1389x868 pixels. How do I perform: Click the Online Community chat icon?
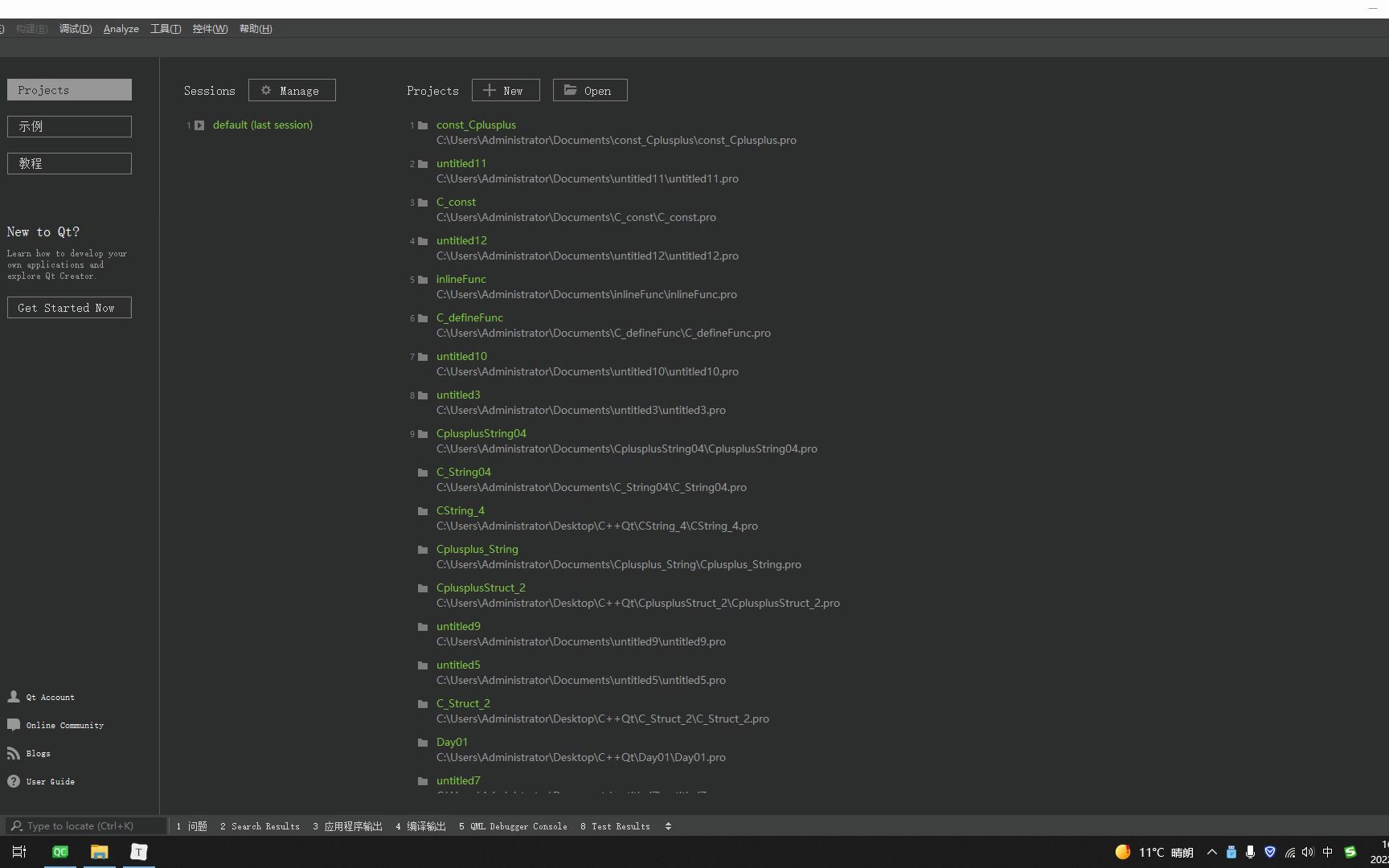point(14,725)
